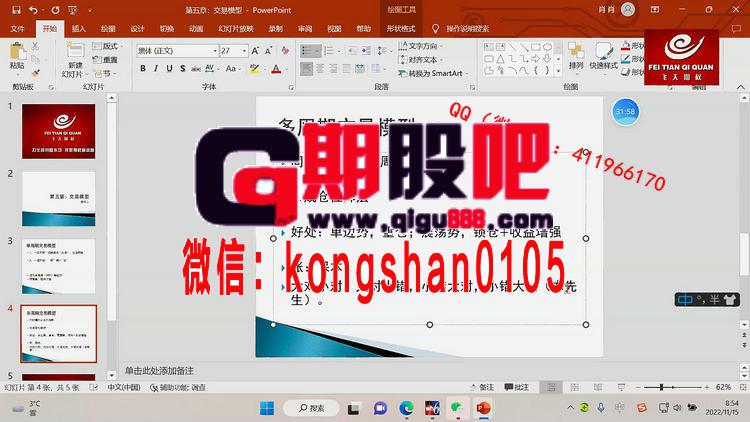Toggle Strikethrough (abc) formatting
750x422 pixels.
coord(196,69)
